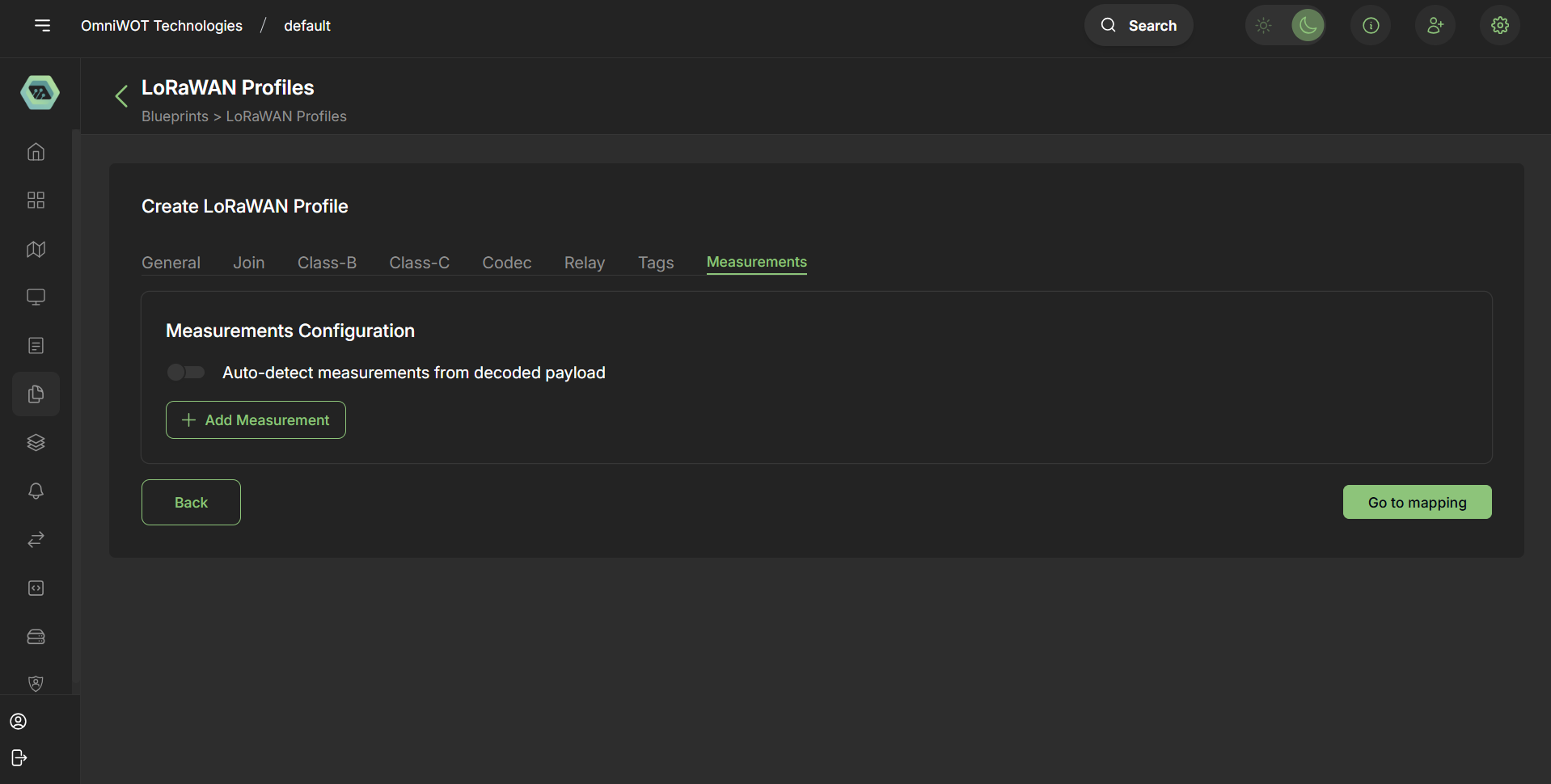
Task: Go back using the breadcrumb chevron arrow
Action: coord(120,95)
